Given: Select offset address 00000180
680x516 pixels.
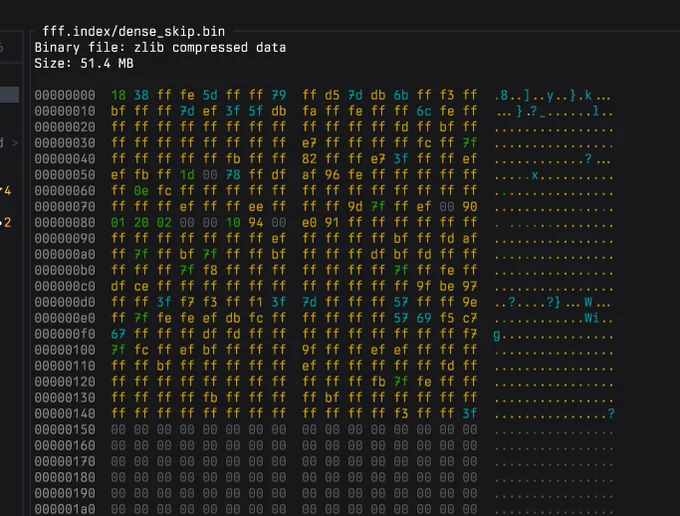Looking at the screenshot, I should (x=65, y=477).
